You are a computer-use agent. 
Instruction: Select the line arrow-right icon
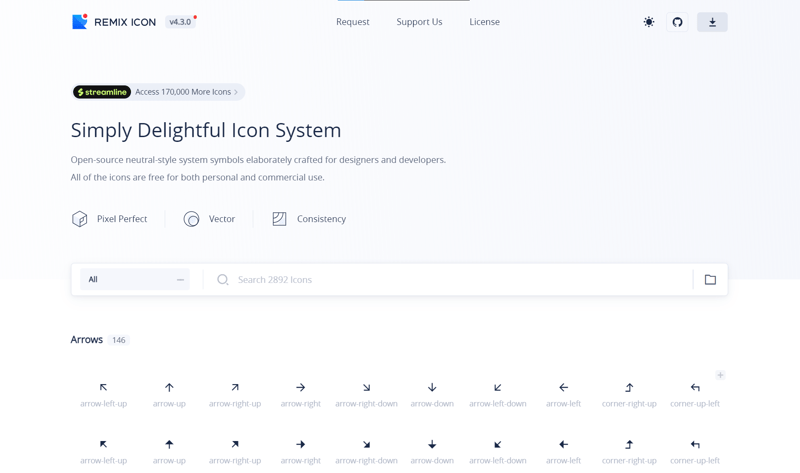click(301, 388)
